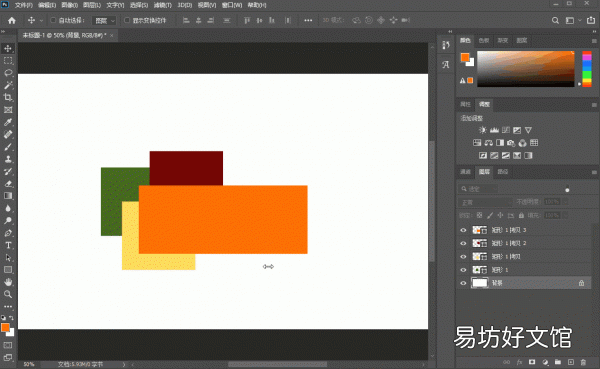Select the Crop tool
Screen dimensions: 600x369
(8, 97)
